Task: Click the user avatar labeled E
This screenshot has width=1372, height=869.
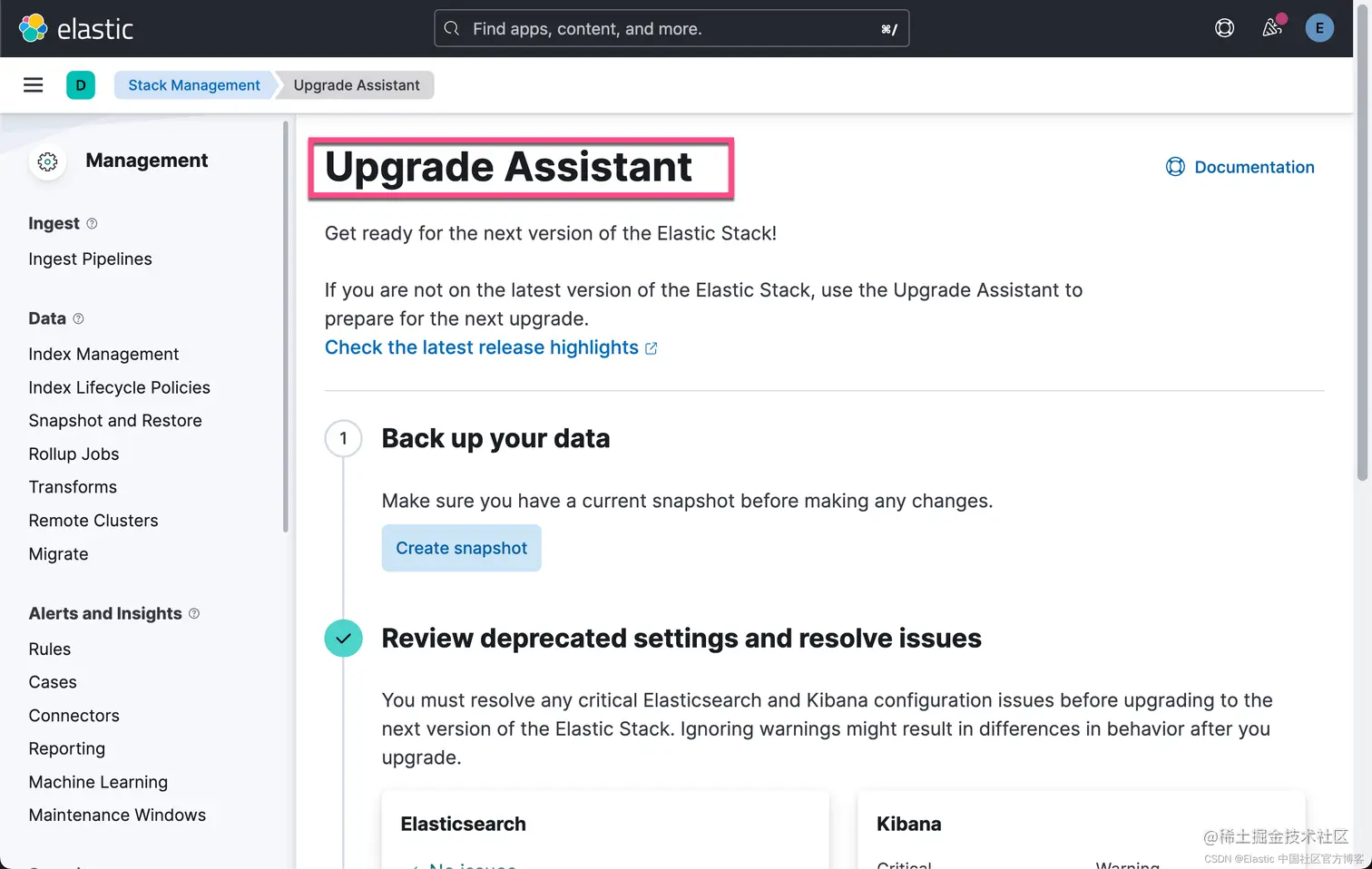Action: tap(1319, 28)
